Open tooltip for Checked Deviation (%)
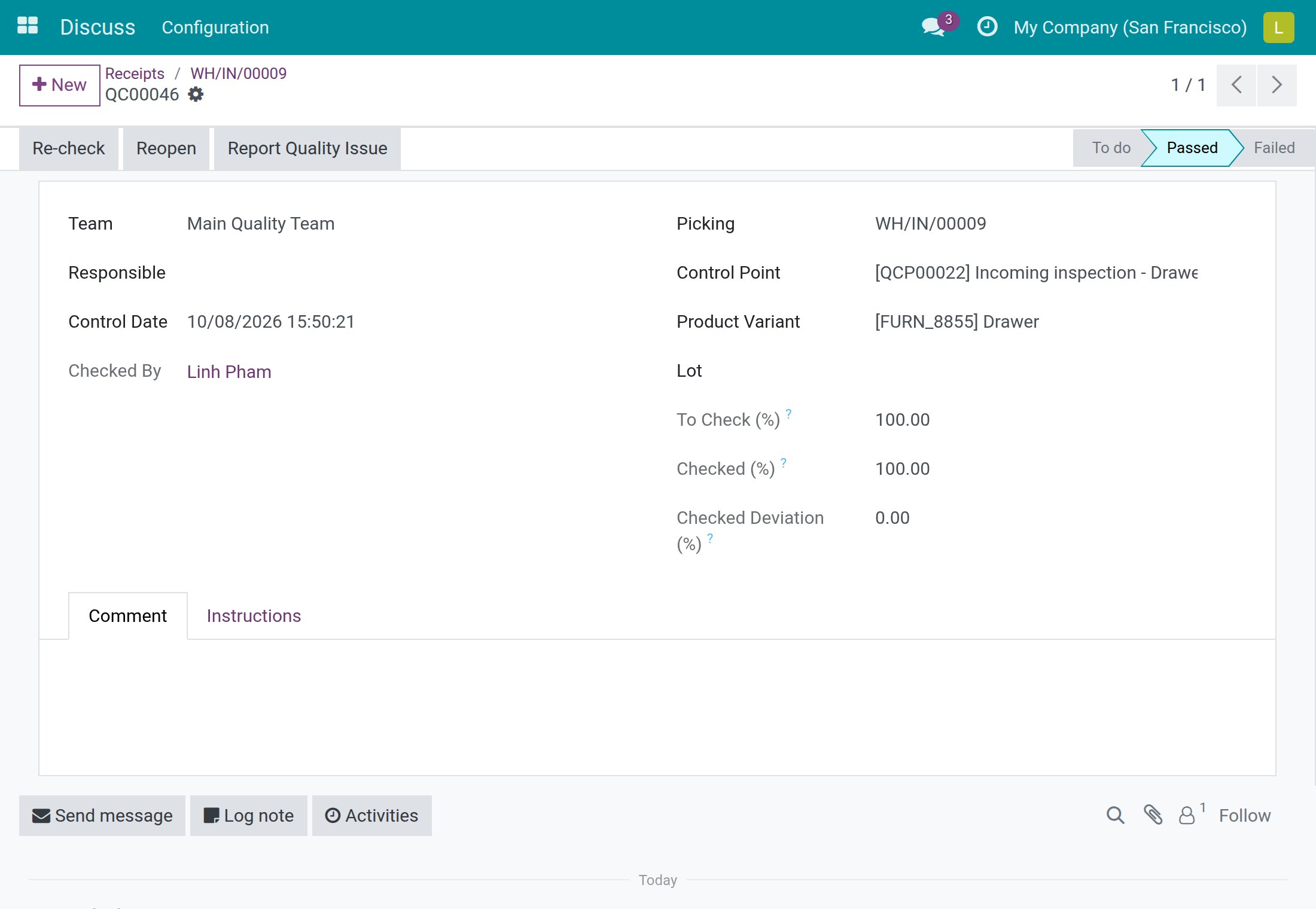The width and height of the screenshot is (1316, 909). (x=710, y=538)
